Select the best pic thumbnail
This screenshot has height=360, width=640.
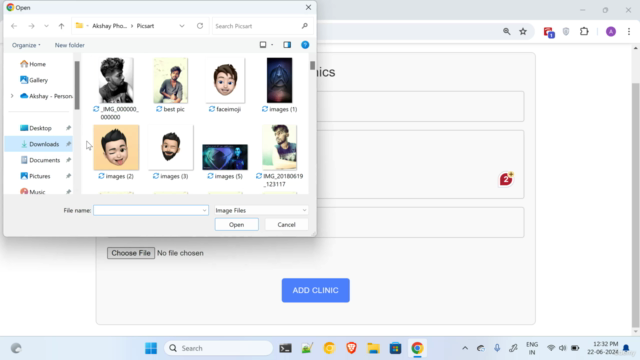pyautogui.click(x=171, y=80)
